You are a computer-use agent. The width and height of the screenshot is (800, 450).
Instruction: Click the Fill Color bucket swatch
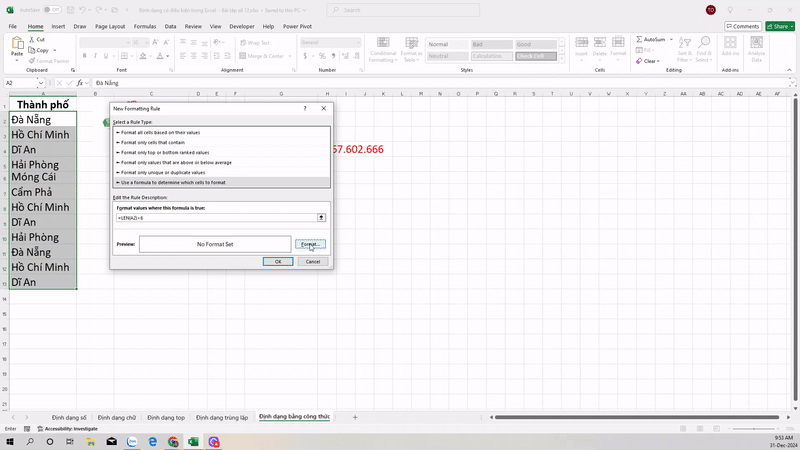pos(143,56)
